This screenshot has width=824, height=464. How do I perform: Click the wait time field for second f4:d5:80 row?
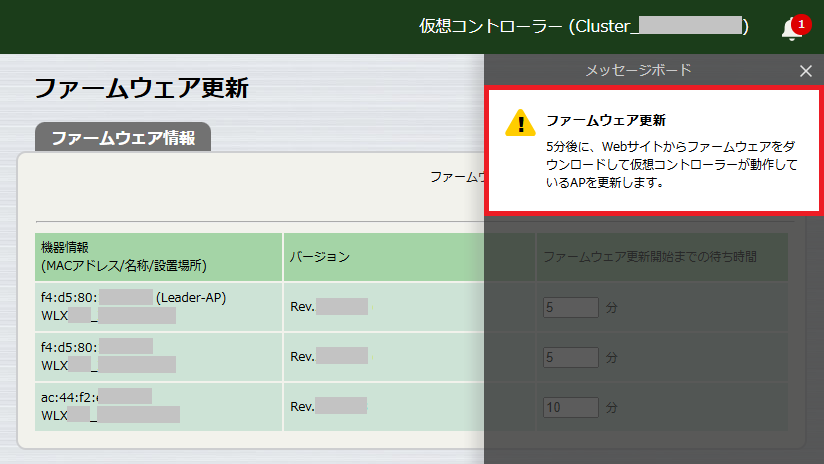[x=571, y=357]
